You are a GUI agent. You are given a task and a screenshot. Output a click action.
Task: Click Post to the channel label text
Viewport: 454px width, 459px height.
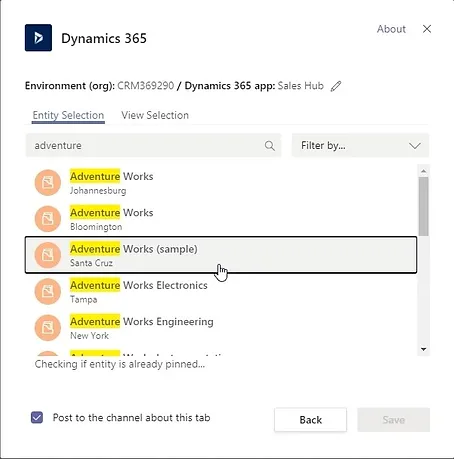tap(131, 418)
